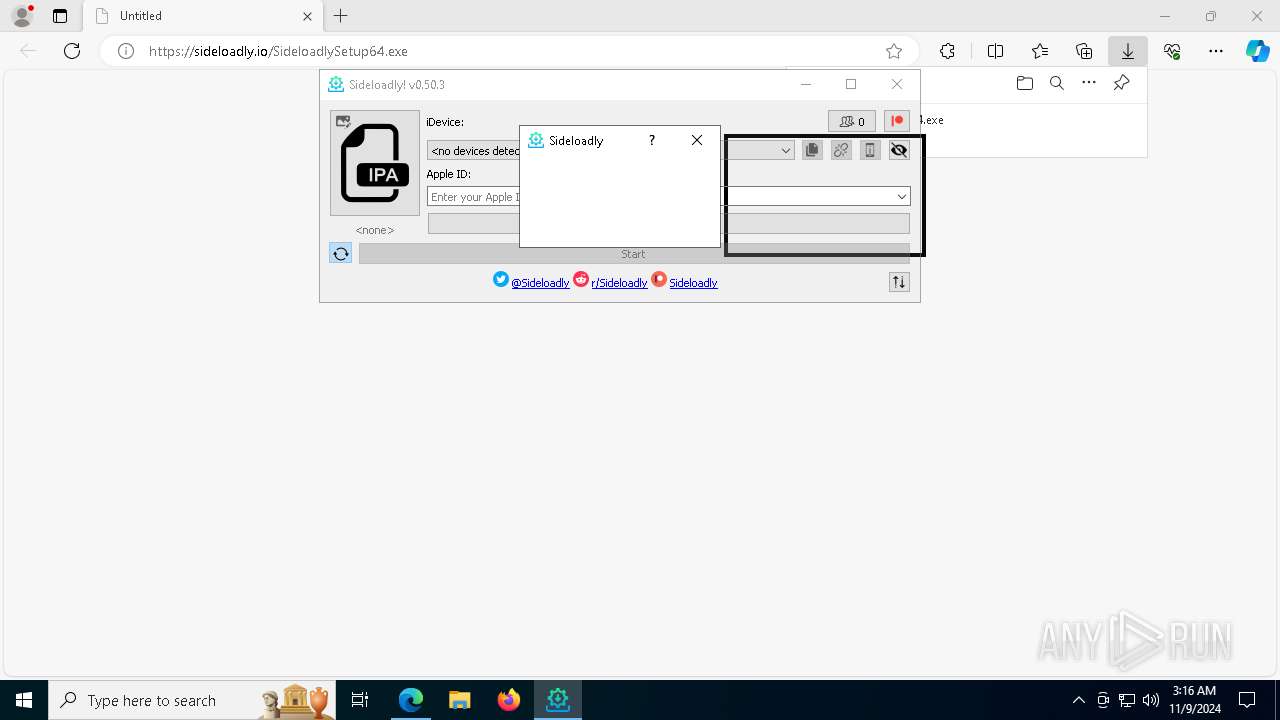Image resolution: width=1280 pixels, height=720 pixels.
Task: Open a new browser tab
Action: (x=341, y=16)
